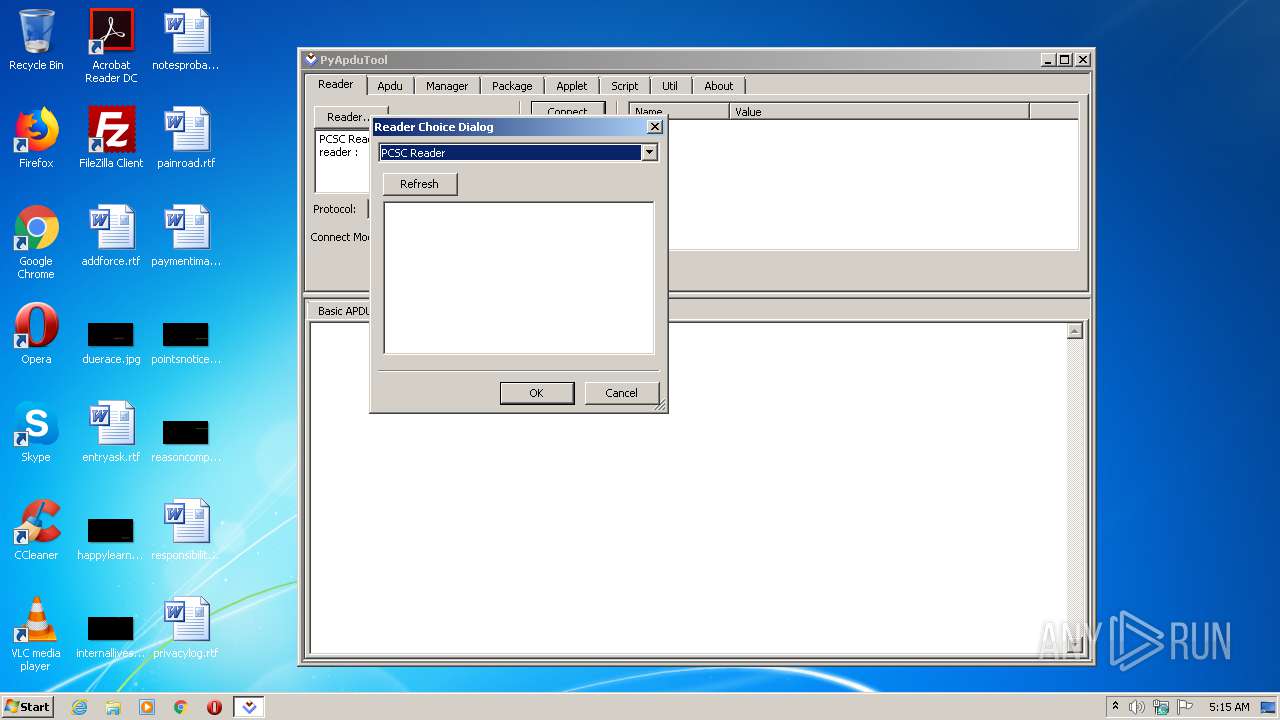1280x720 pixels.
Task: Click Refresh in reader dialog
Action: pyautogui.click(x=420, y=184)
